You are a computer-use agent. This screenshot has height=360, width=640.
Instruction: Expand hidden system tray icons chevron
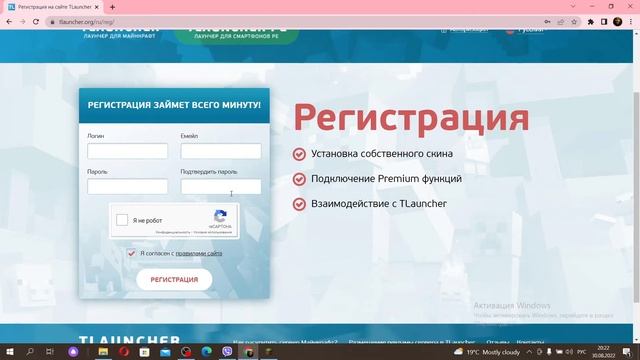pos(529,352)
